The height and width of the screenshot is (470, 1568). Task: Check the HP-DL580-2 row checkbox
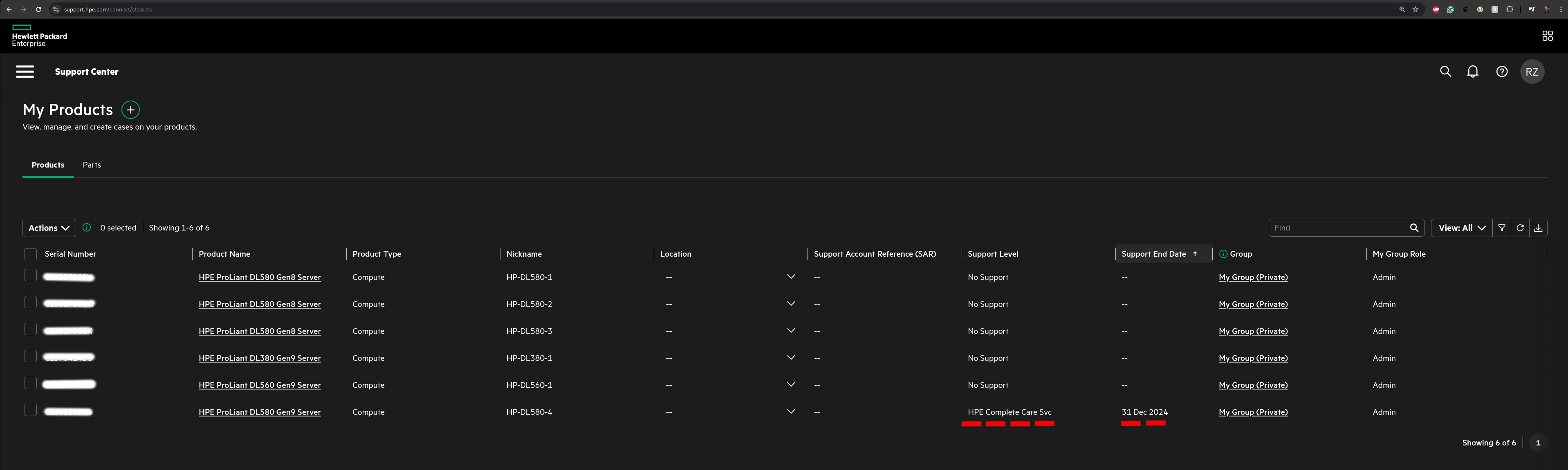pyautogui.click(x=30, y=302)
